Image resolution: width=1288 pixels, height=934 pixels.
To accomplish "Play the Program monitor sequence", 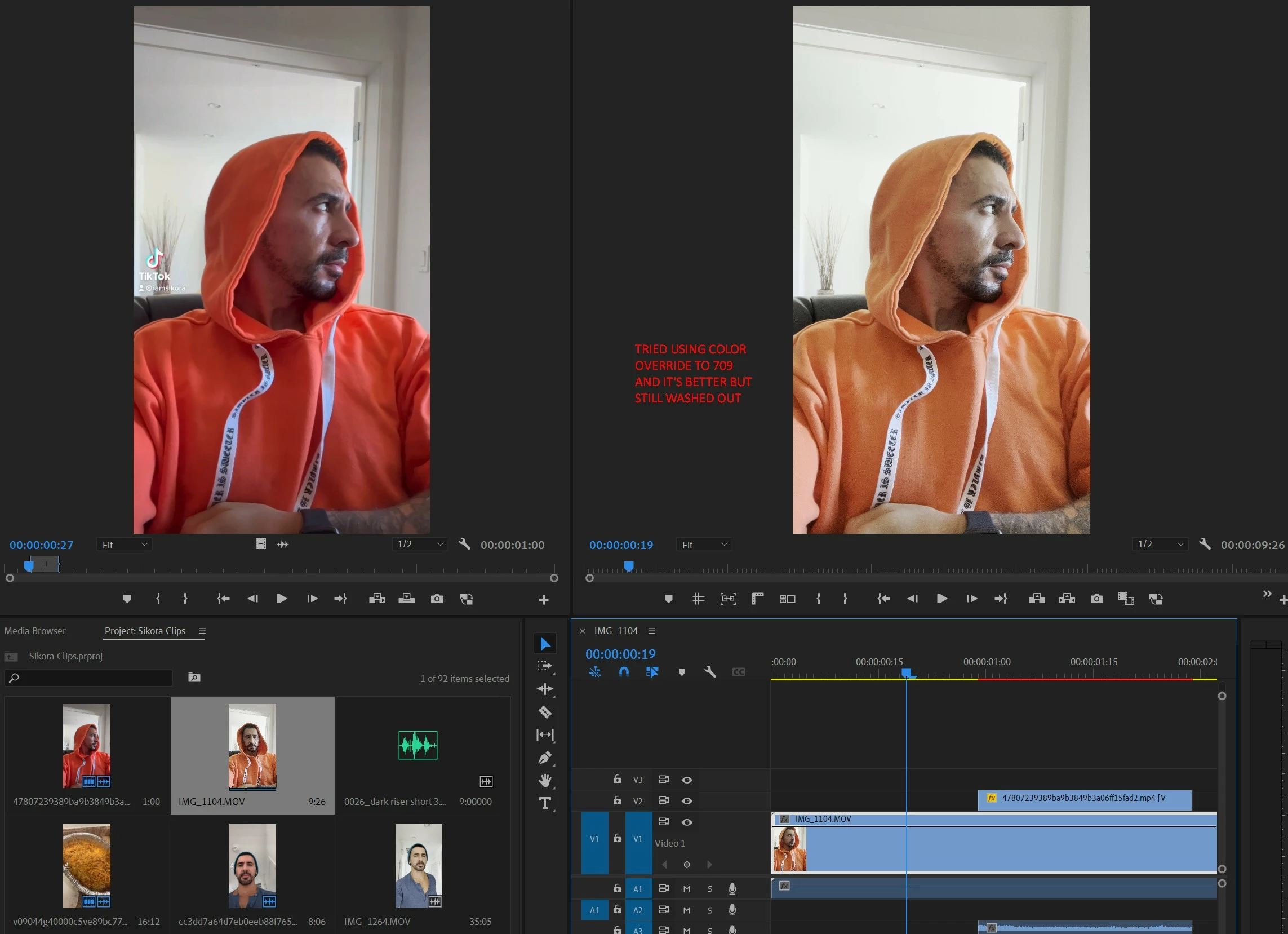I will pos(941,599).
